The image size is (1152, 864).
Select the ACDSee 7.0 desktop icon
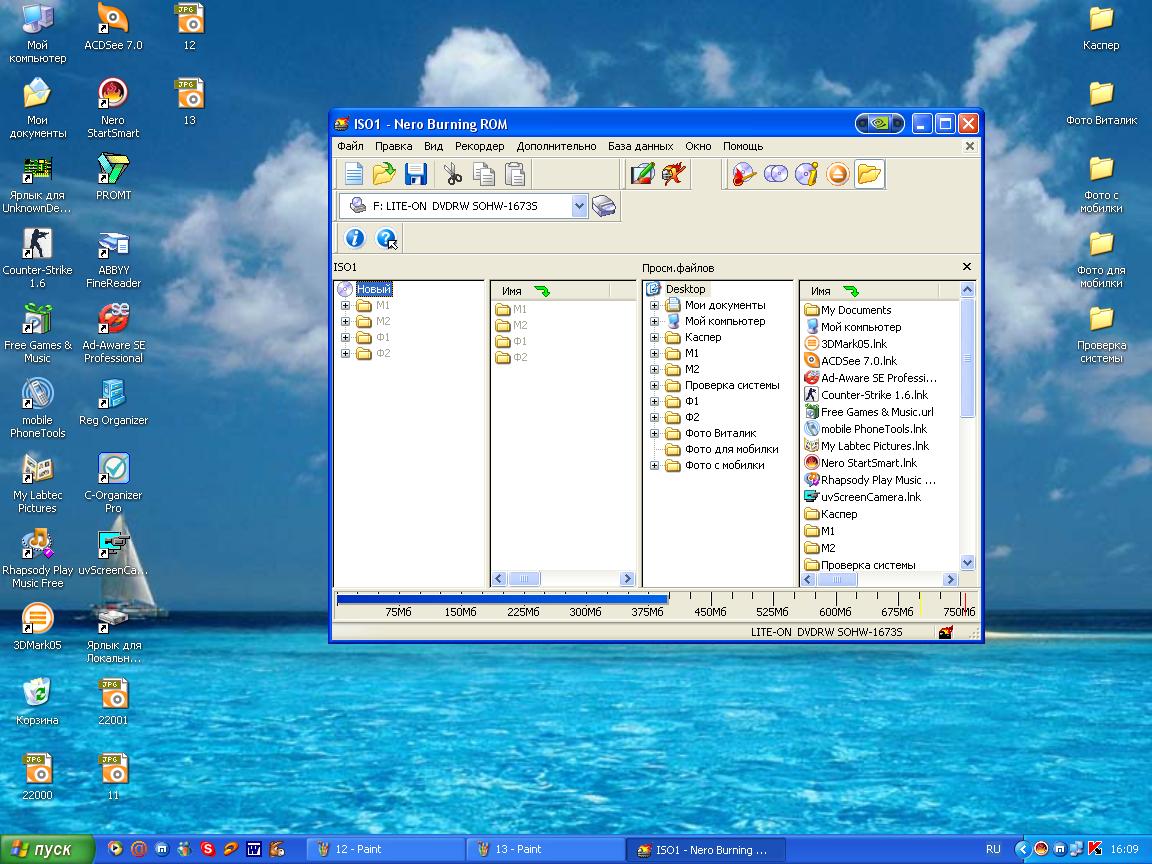[113, 26]
